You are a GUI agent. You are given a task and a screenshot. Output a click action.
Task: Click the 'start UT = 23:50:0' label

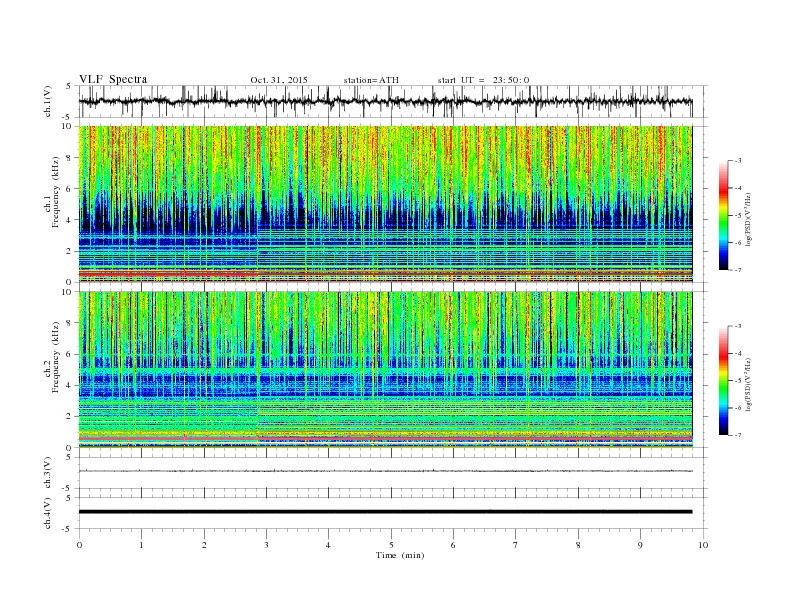(483, 80)
